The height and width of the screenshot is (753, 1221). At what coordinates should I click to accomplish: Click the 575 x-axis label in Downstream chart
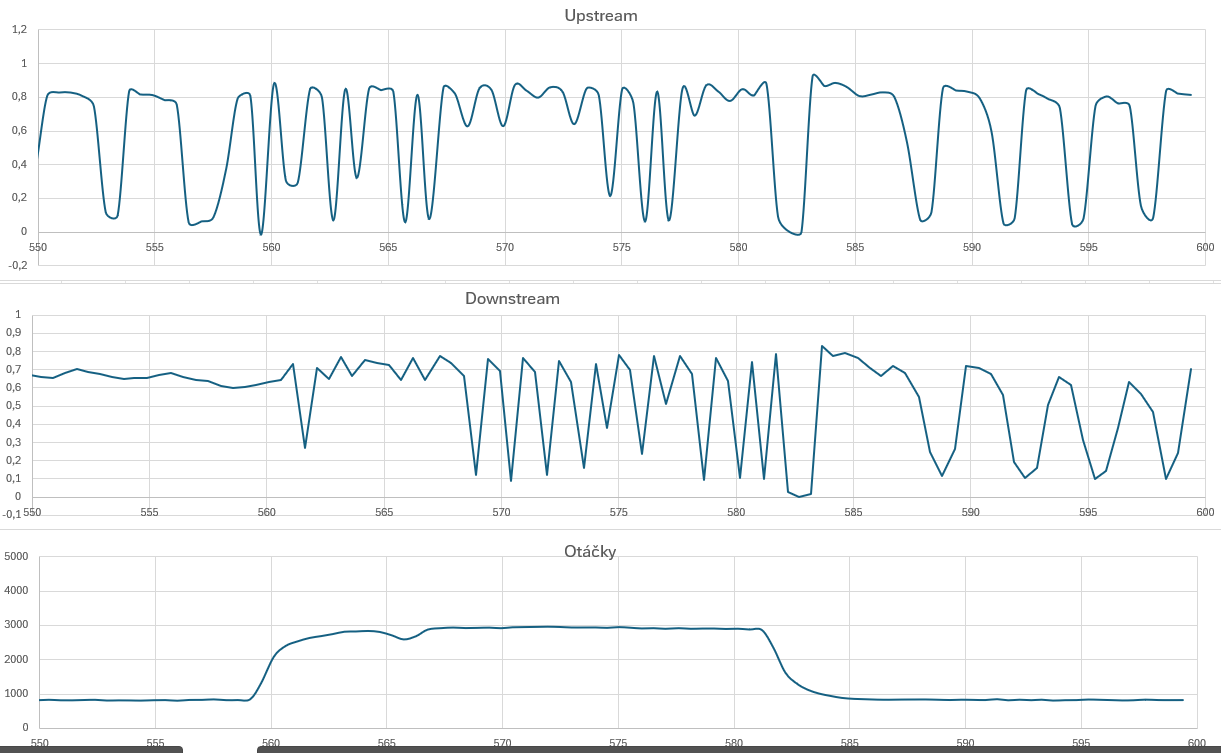pos(619,512)
